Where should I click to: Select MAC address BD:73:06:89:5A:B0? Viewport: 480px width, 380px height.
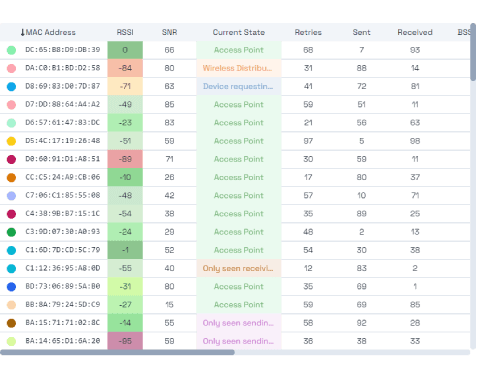63,286
